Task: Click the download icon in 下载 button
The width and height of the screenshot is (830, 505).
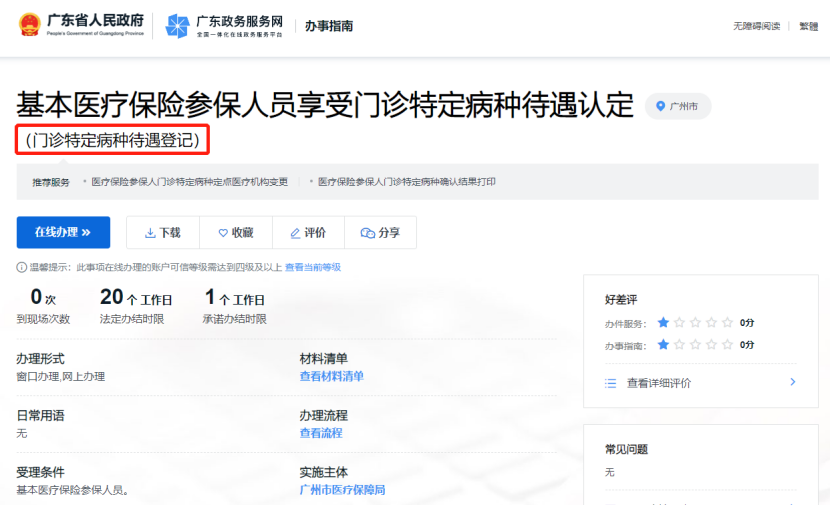Action: (x=150, y=233)
